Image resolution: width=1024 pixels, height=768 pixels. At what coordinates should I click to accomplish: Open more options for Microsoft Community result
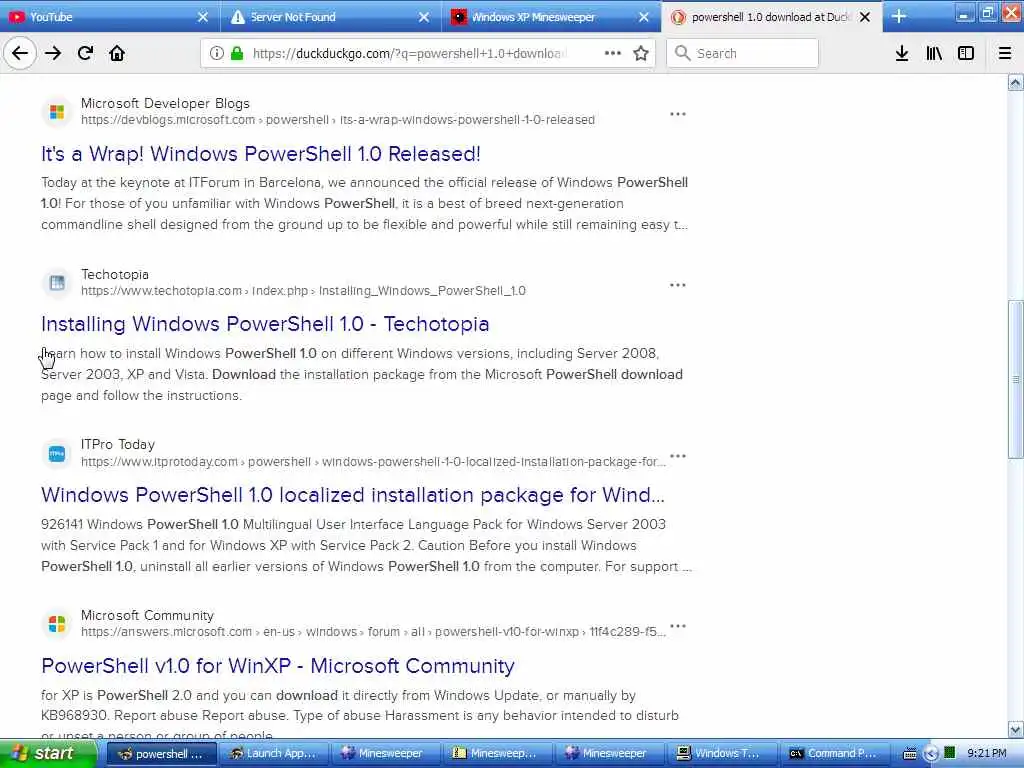(678, 626)
